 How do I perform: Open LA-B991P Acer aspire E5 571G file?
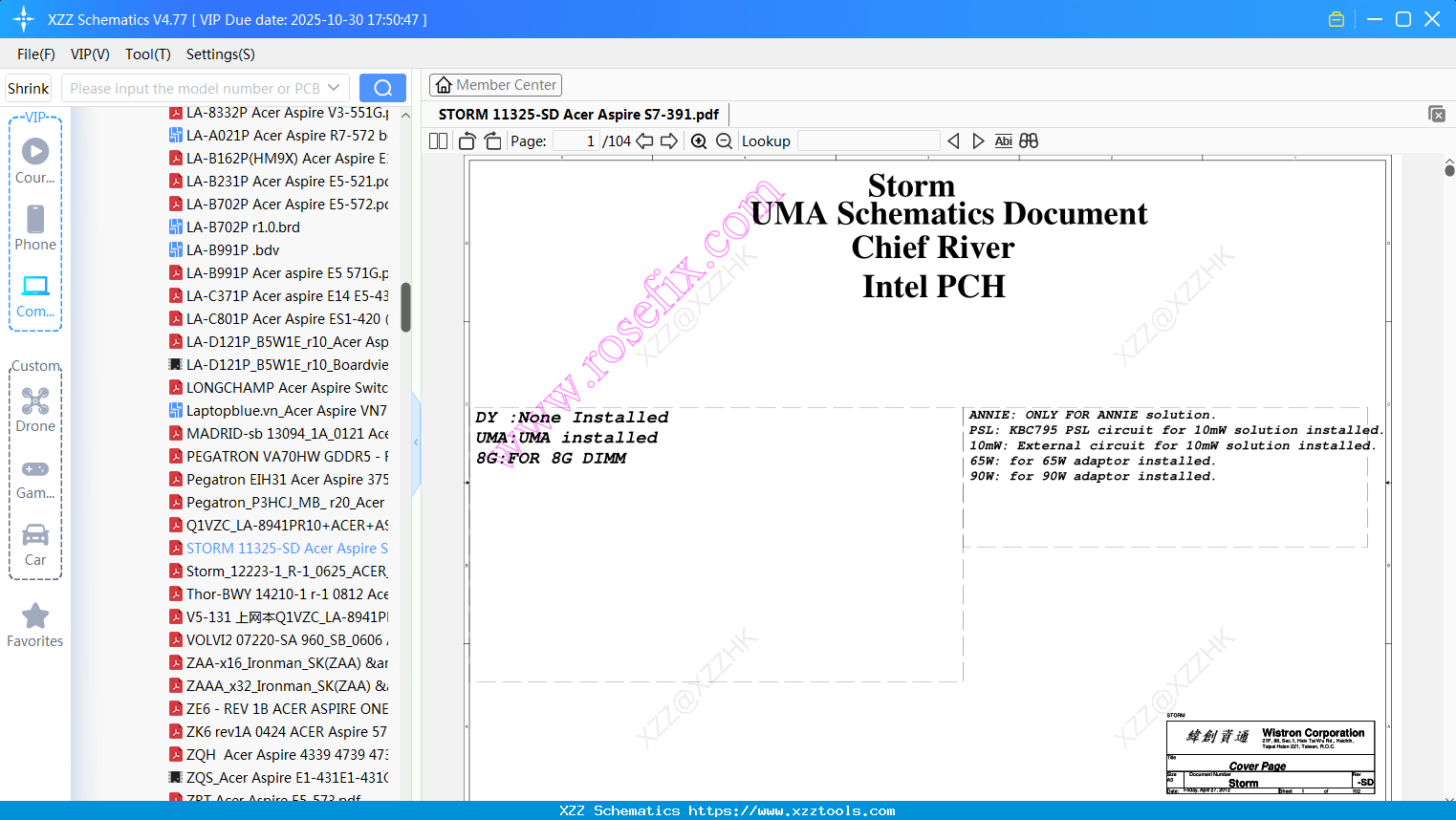279,273
